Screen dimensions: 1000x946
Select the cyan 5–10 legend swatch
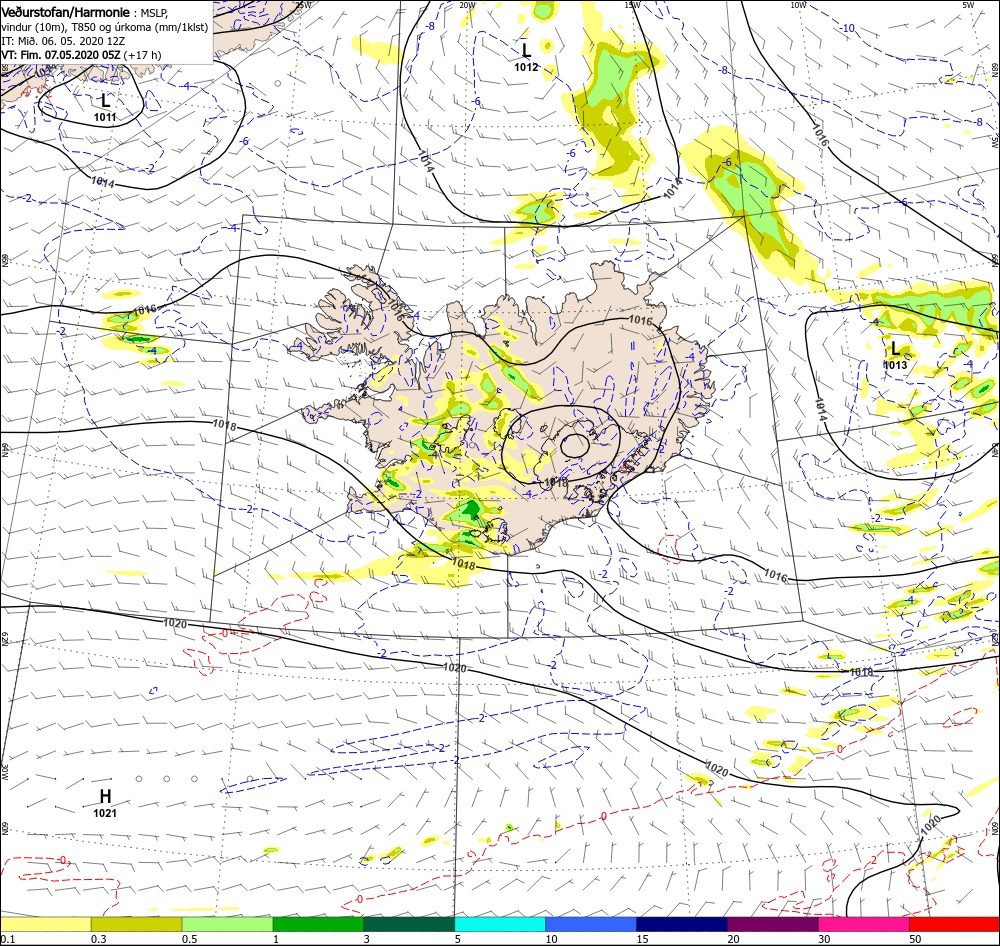point(500,924)
